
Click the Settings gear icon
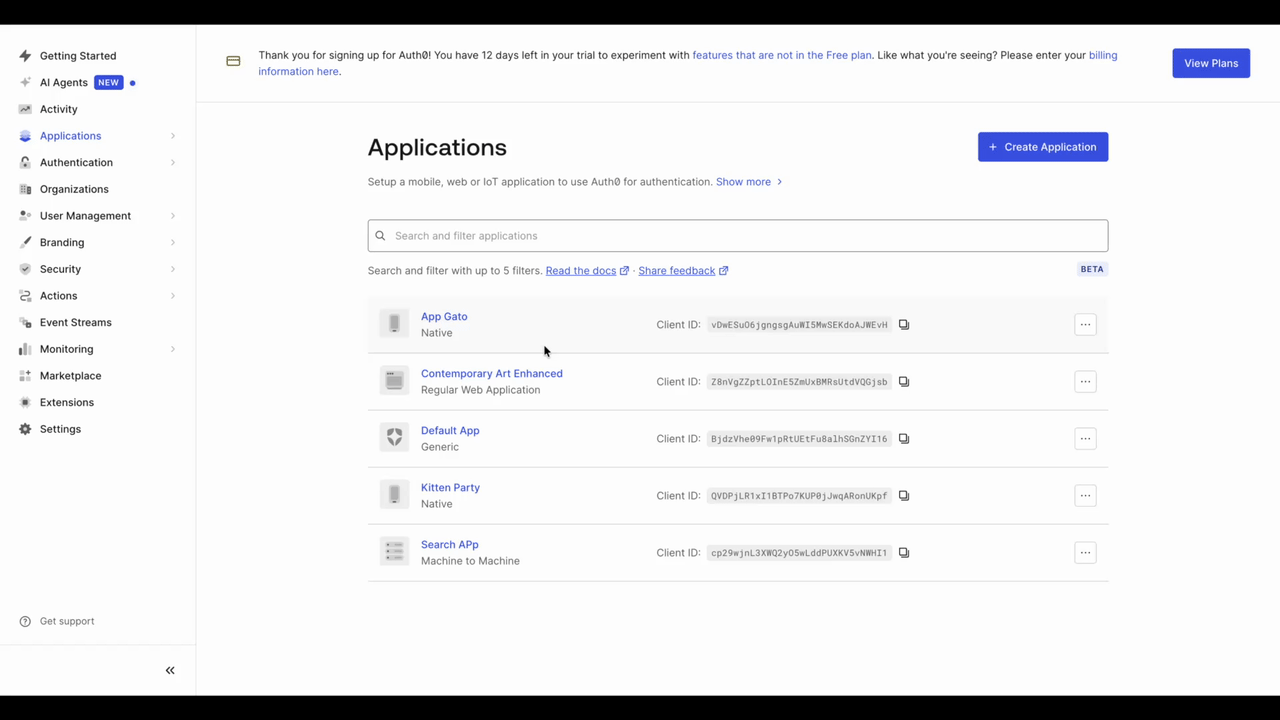point(25,429)
